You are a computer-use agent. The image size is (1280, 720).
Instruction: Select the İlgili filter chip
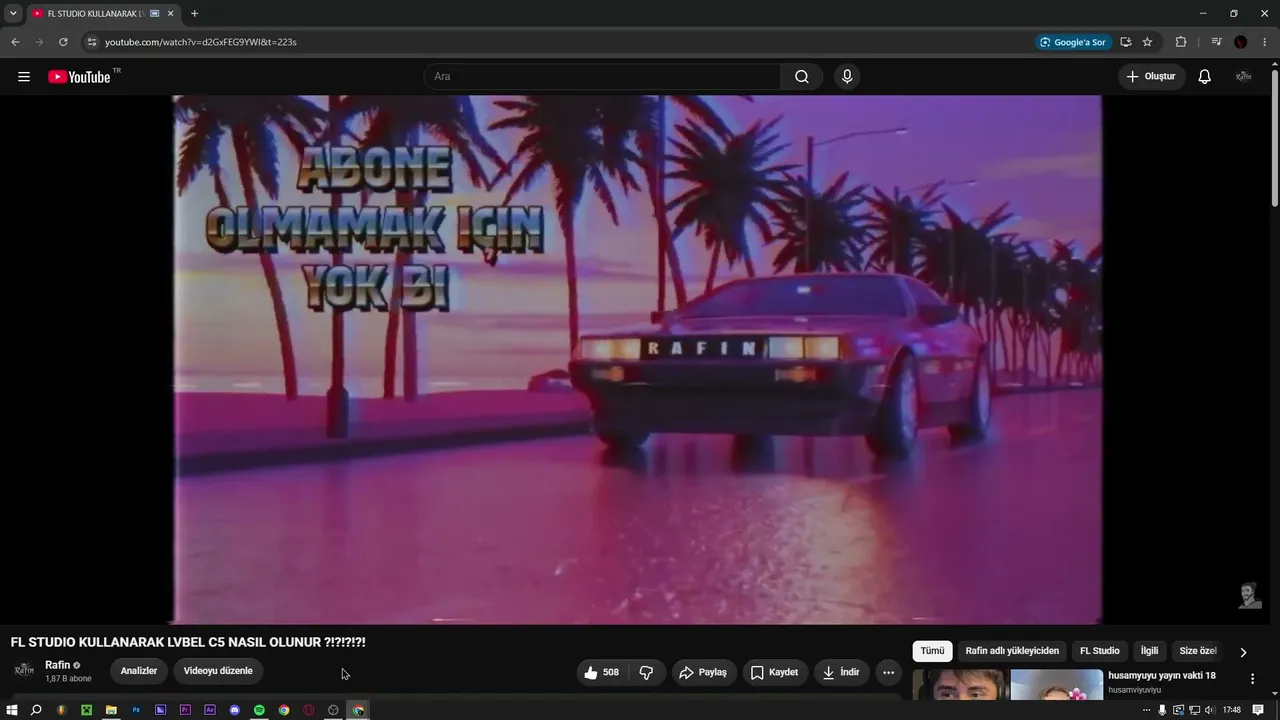pyautogui.click(x=1149, y=651)
